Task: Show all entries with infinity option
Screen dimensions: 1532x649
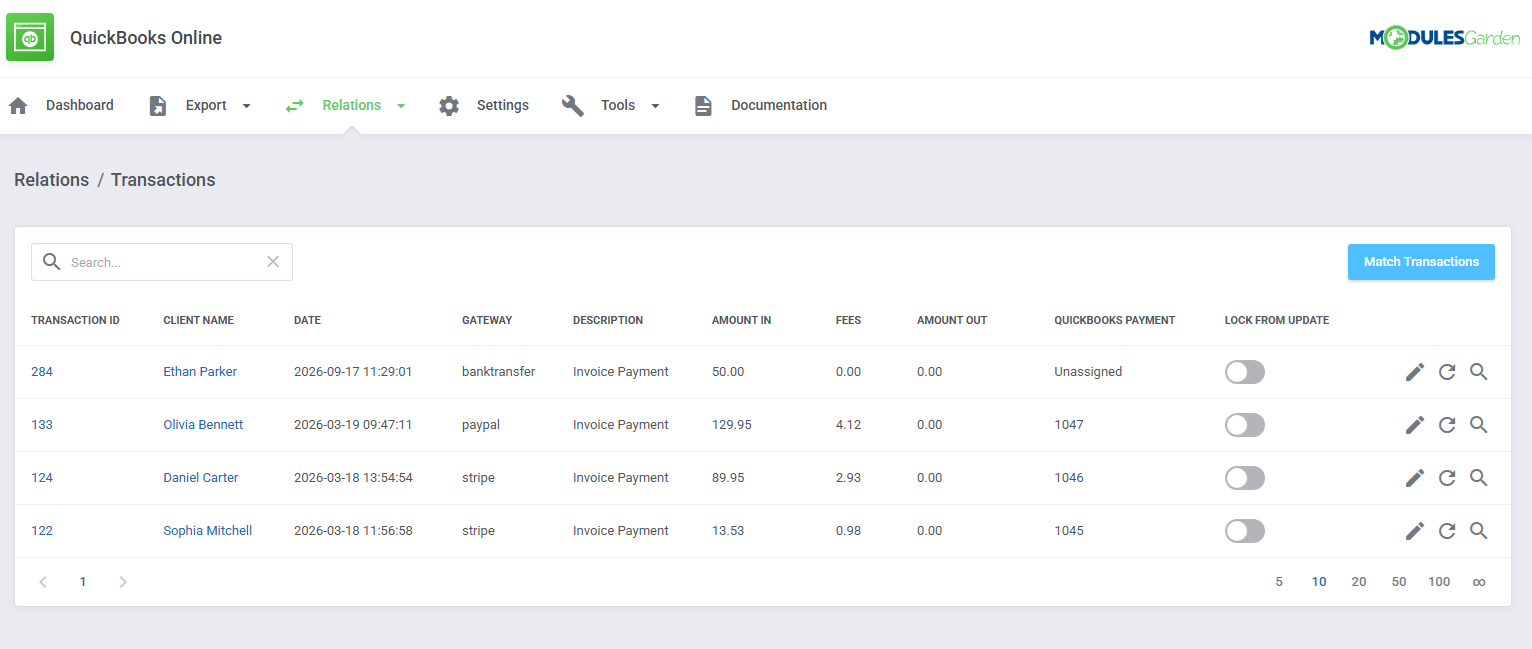Action: pyautogui.click(x=1479, y=582)
